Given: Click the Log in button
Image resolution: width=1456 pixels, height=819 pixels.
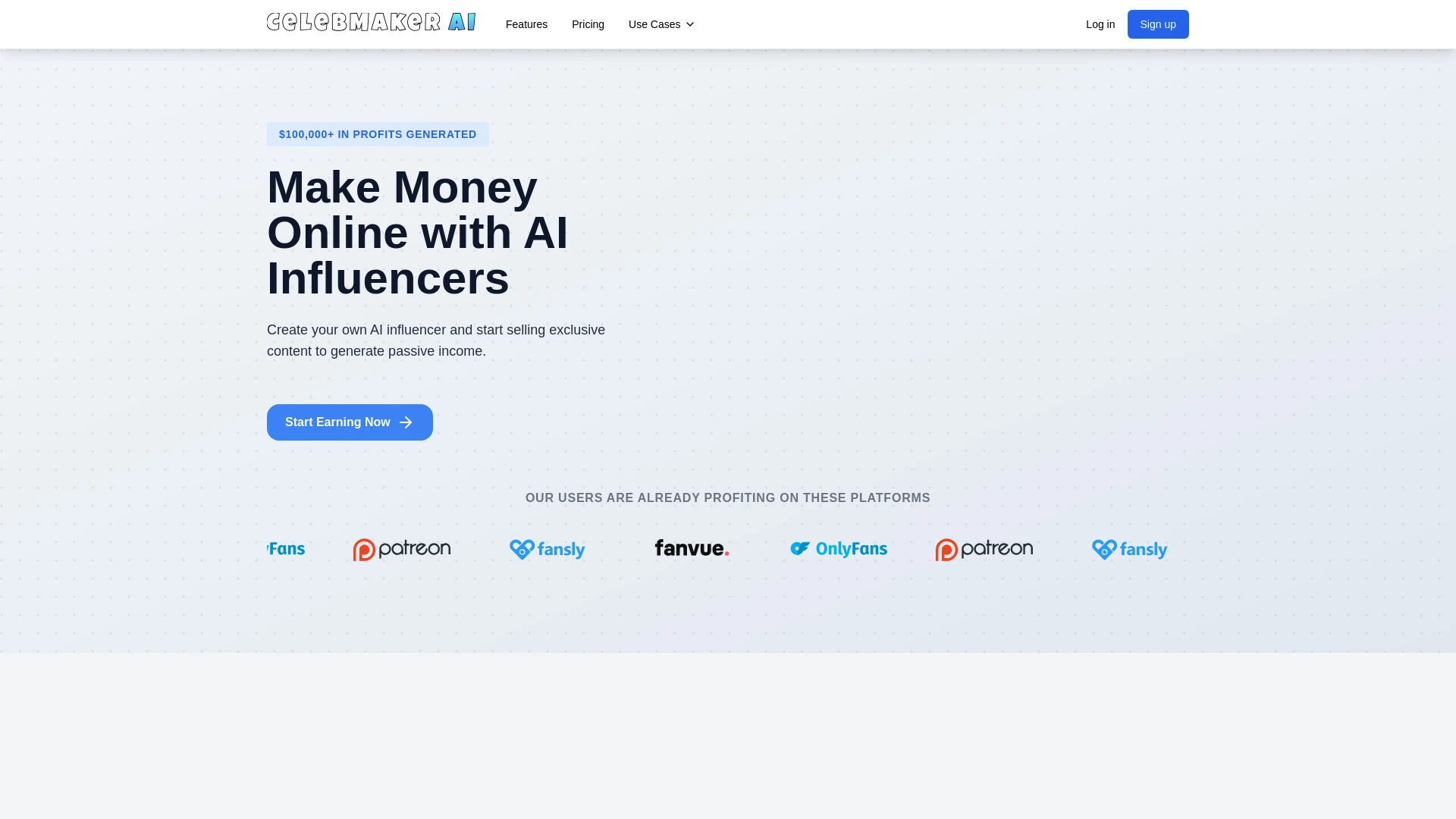Looking at the screenshot, I should pyautogui.click(x=1100, y=24).
